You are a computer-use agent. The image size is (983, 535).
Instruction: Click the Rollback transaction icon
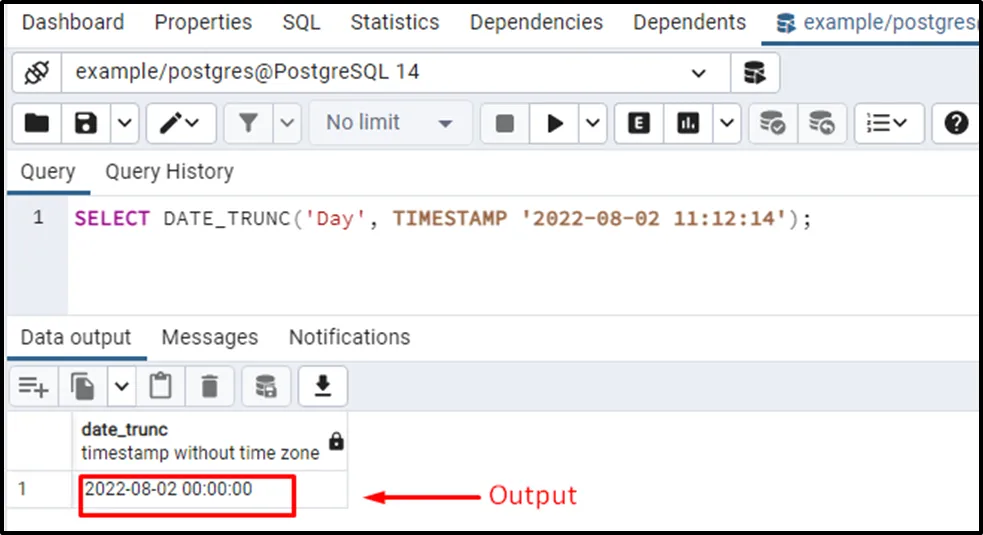(x=821, y=123)
